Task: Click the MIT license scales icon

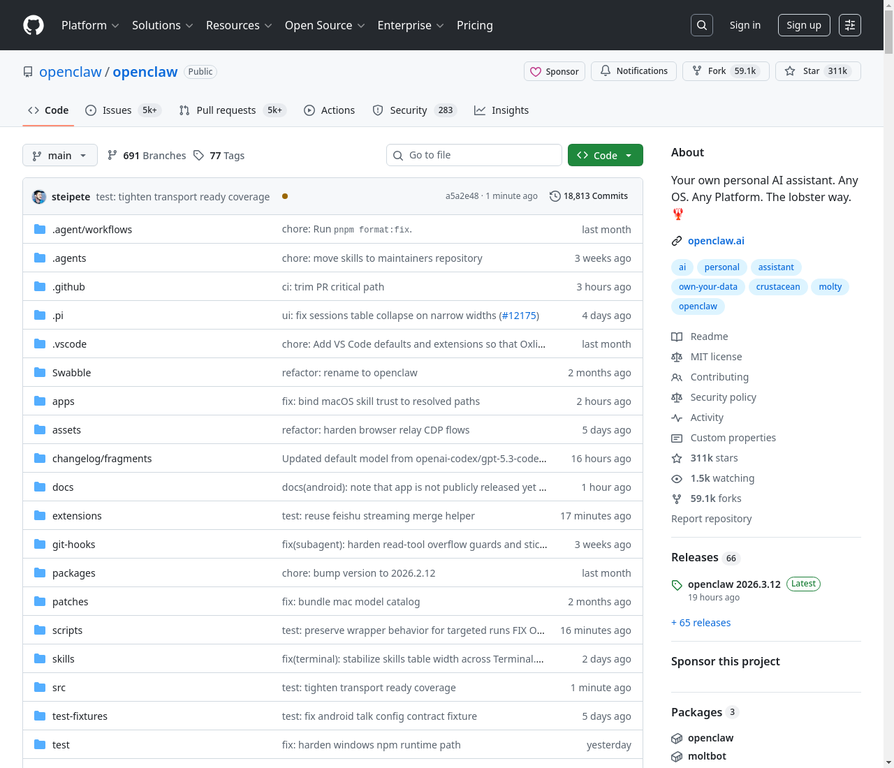Action: pos(677,356)
